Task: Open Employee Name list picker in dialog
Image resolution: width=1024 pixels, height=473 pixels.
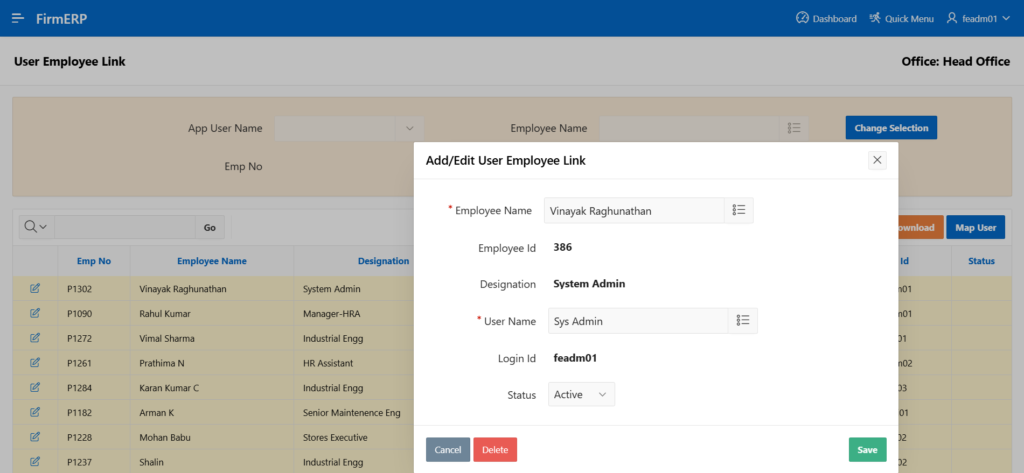Action: pos(739,210)
